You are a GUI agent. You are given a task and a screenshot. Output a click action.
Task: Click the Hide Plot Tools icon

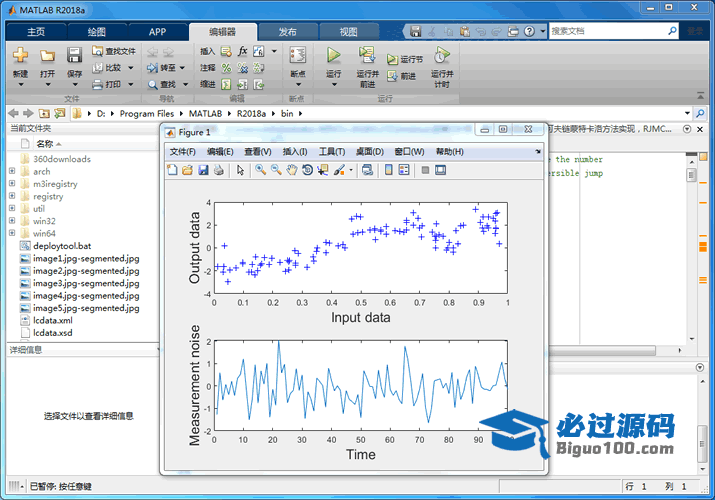[425, 170]
